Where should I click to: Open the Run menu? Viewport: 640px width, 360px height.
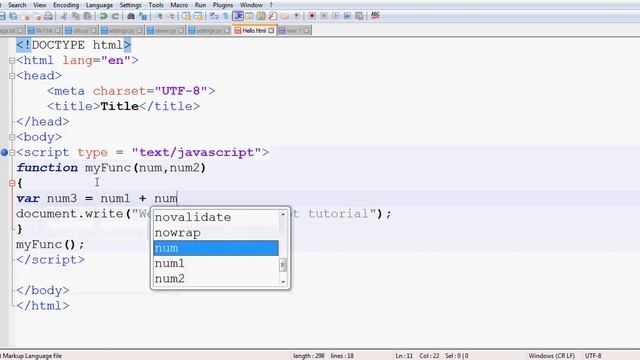(200, 5)
